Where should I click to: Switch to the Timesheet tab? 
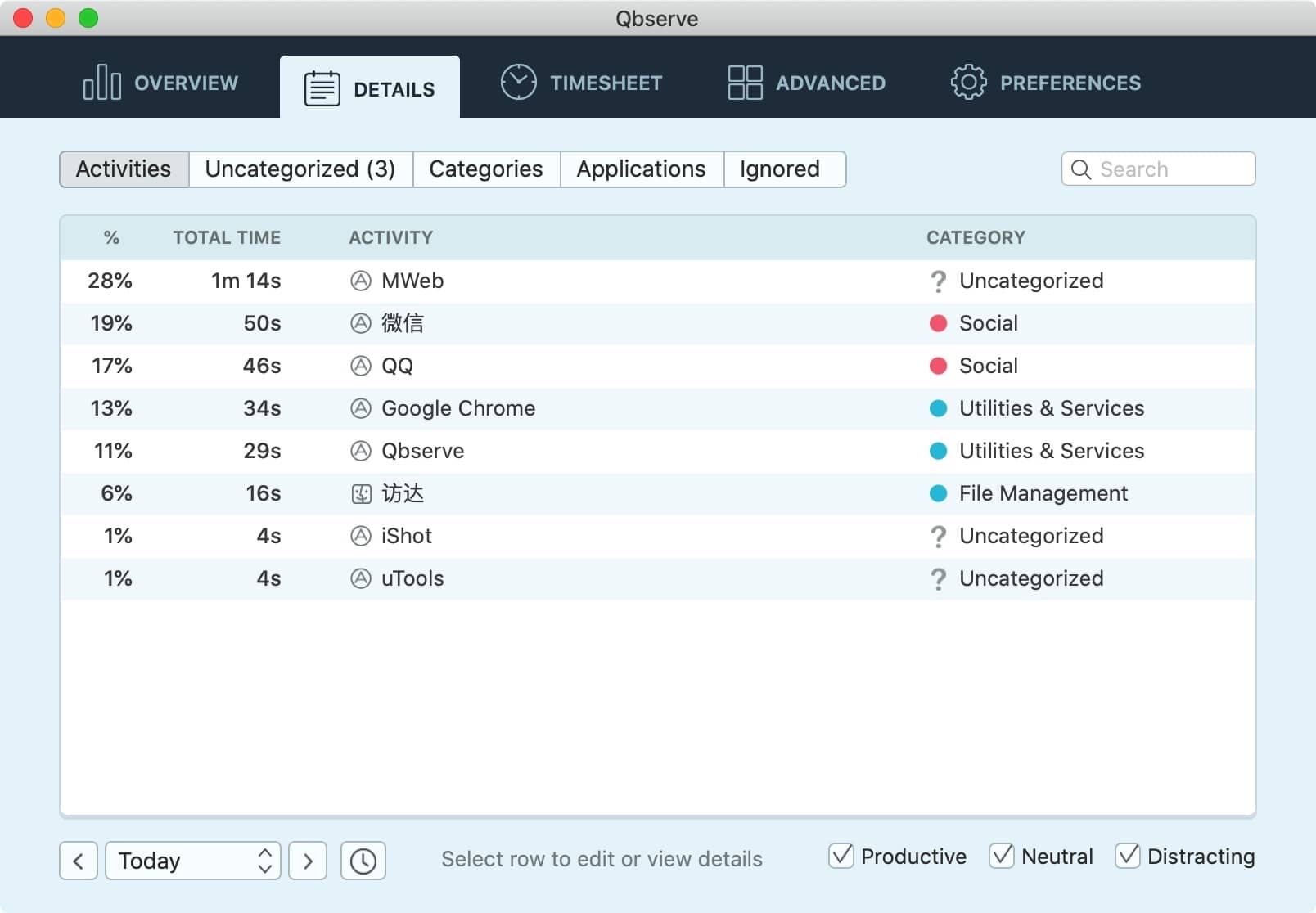pyautogui.click(x=581, y=83)
